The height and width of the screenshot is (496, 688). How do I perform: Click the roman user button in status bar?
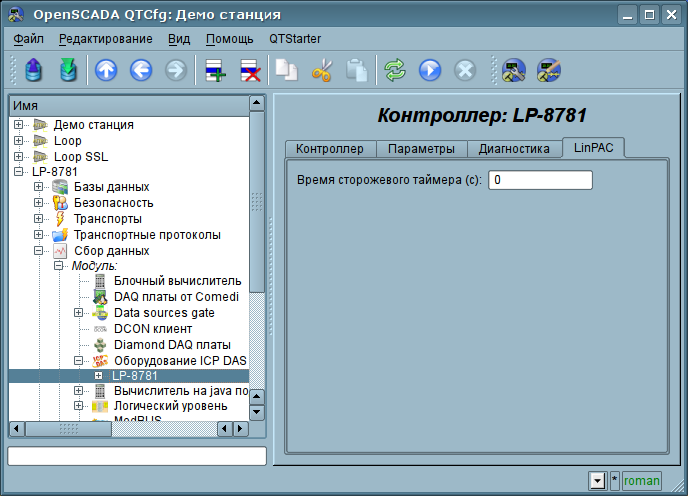(641, 481)
